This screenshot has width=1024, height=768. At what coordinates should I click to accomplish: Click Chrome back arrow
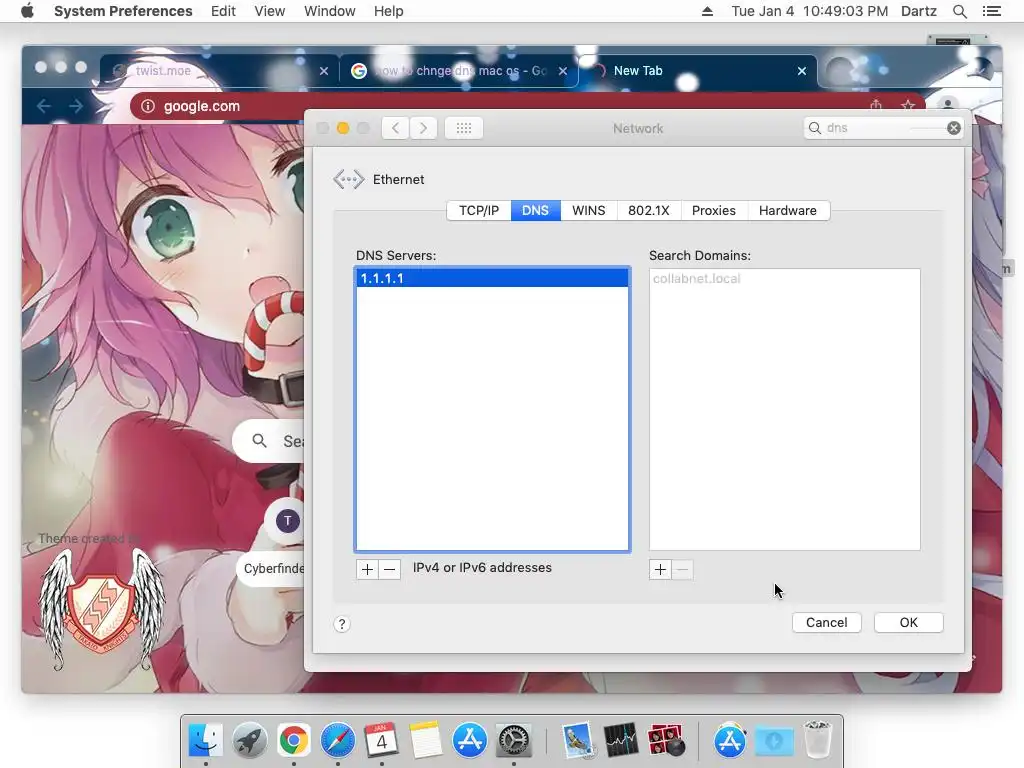[44, 106]
